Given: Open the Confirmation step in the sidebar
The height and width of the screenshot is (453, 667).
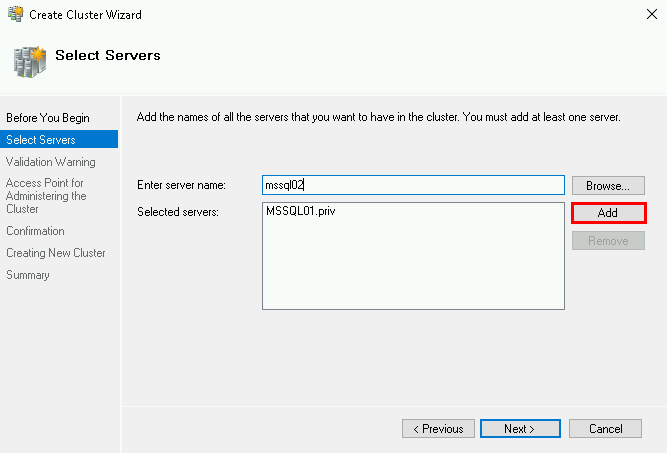Looking at the screenshot, I should (35, 231).
